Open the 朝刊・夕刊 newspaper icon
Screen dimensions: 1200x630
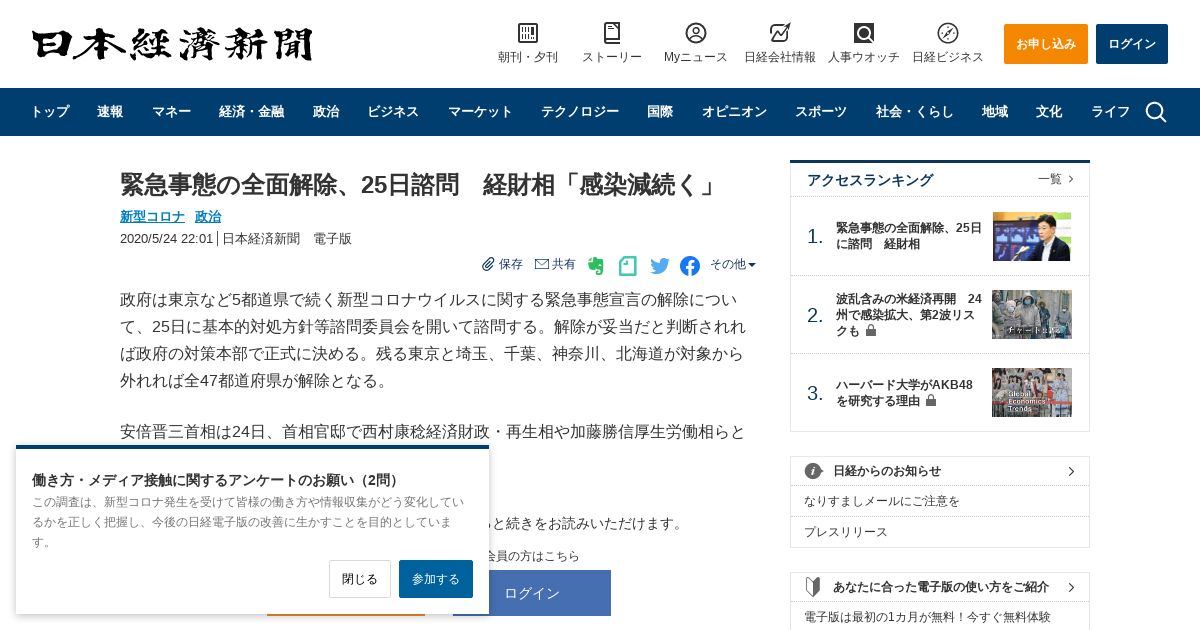pos(528,33)
